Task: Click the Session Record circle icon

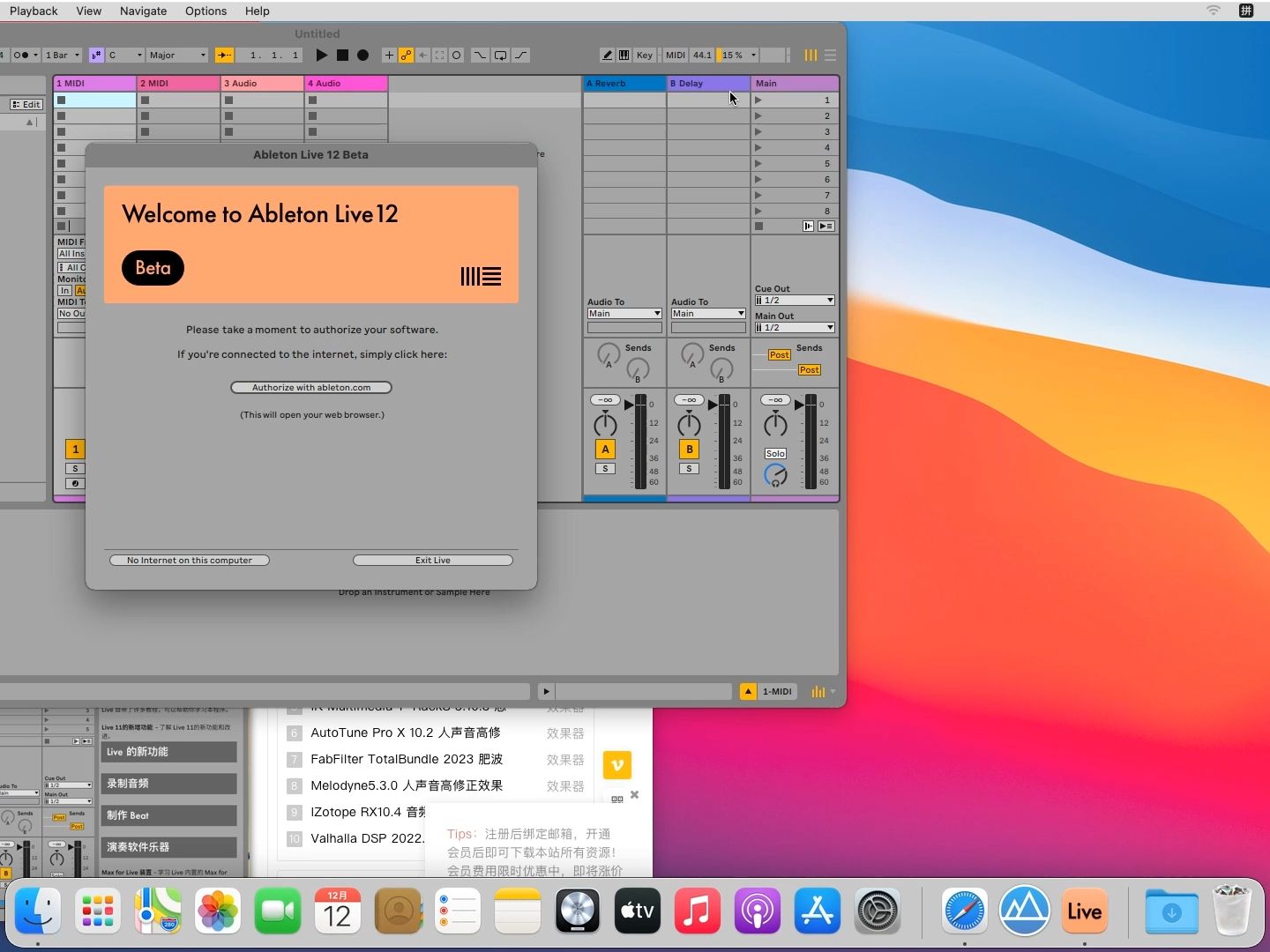Action: (456, 55)
